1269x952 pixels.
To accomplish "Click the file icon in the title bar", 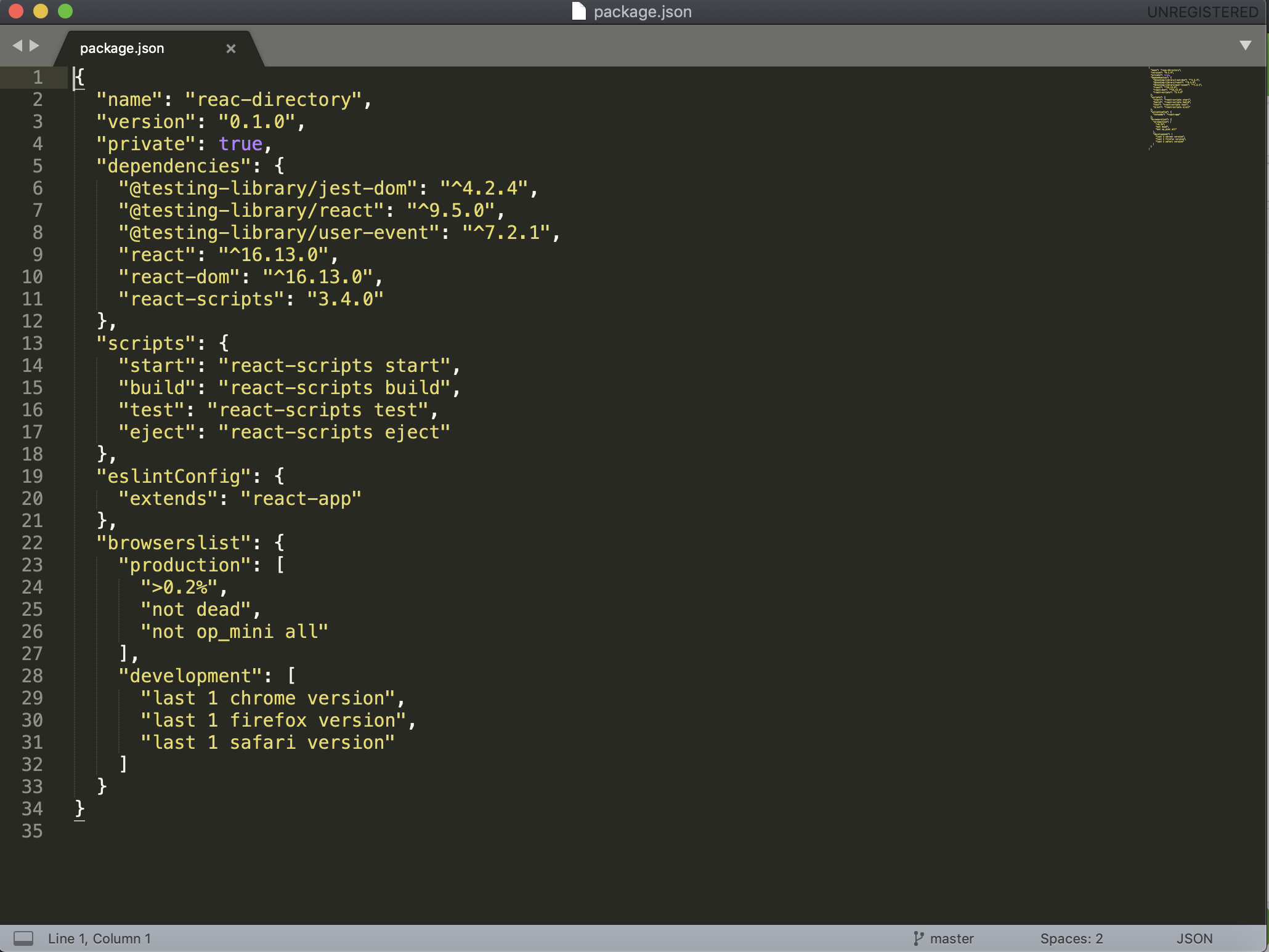I will pyautogui.click(x=578, y=11).
